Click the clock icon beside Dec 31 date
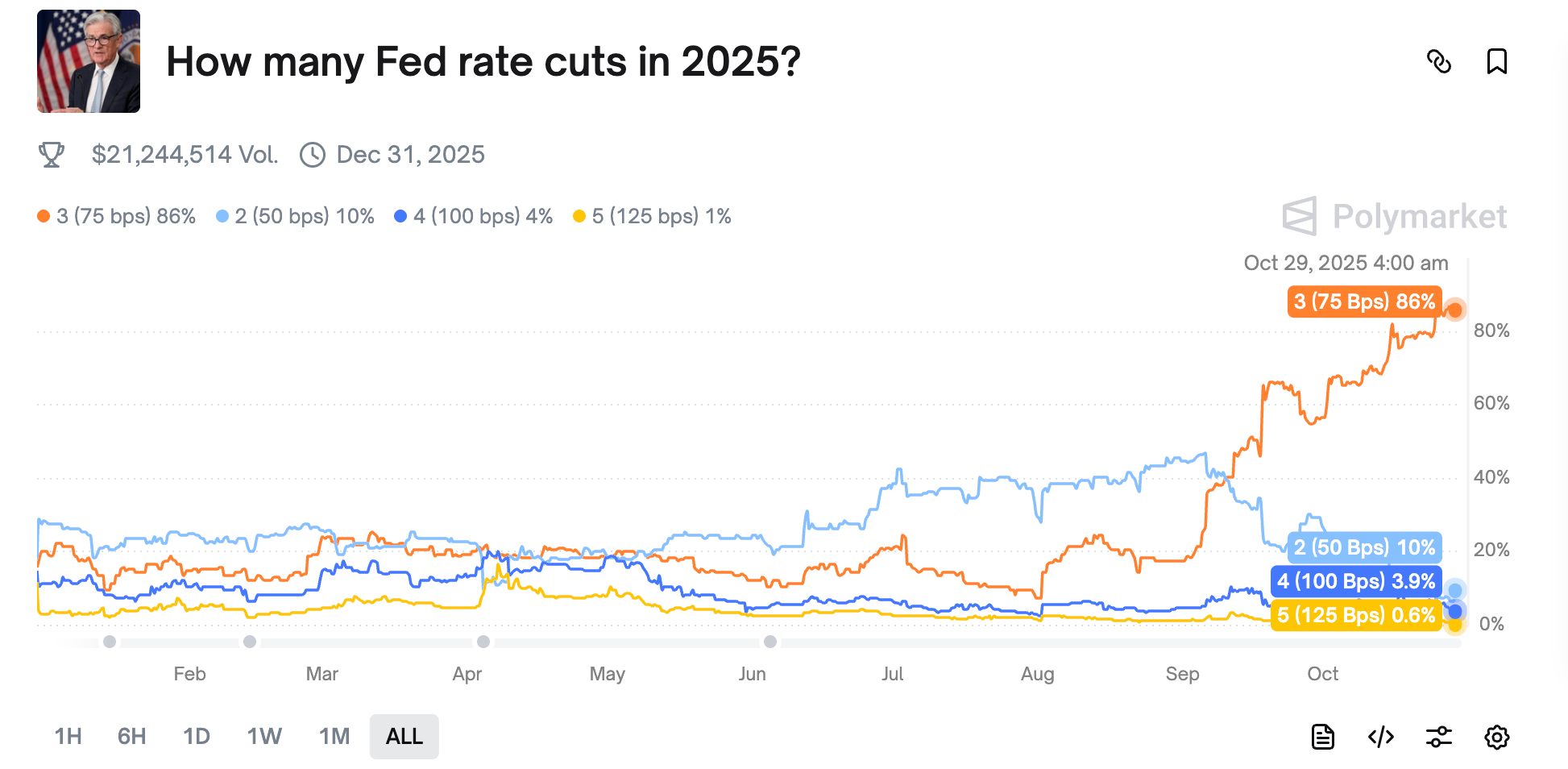The image size is (1568, 769). click(x=312, y=154)
